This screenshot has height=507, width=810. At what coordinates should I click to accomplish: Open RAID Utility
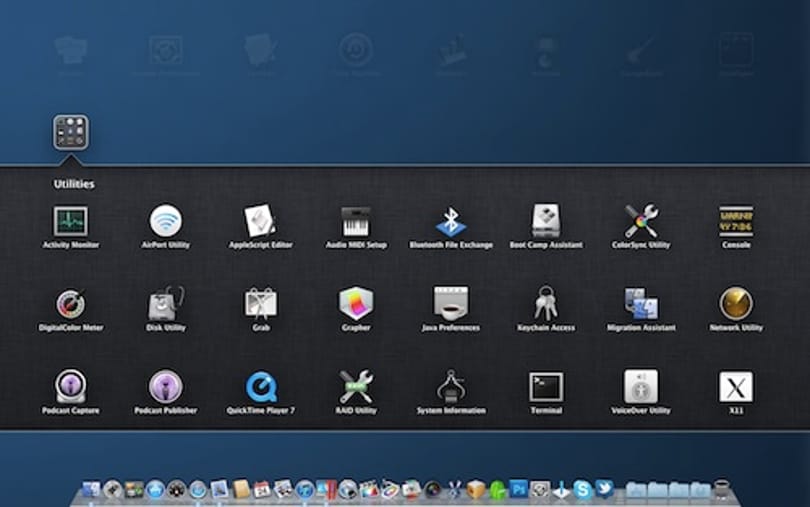point(356,386)
